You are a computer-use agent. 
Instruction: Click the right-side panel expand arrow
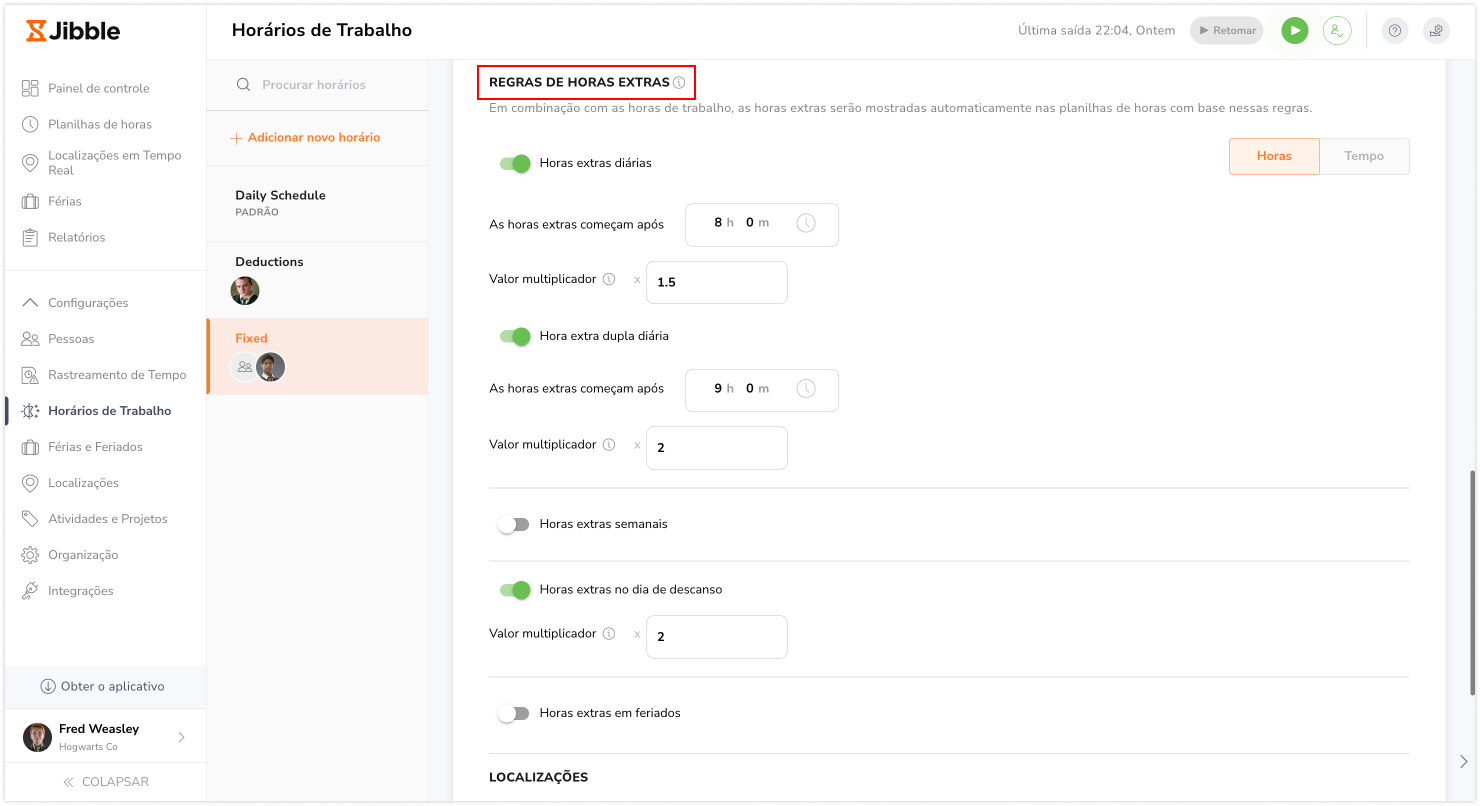click(1464, 762)
